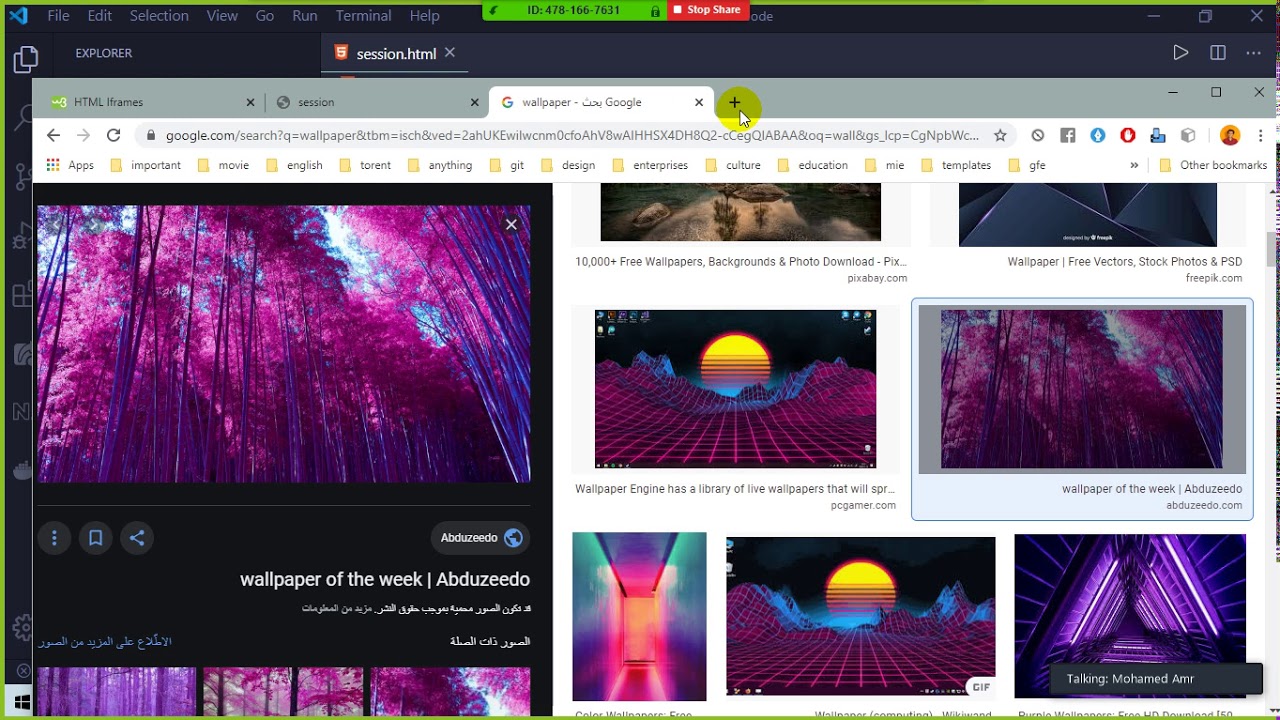Select the retro sun Wallpaper Engine thumbnail

[735, 389]
